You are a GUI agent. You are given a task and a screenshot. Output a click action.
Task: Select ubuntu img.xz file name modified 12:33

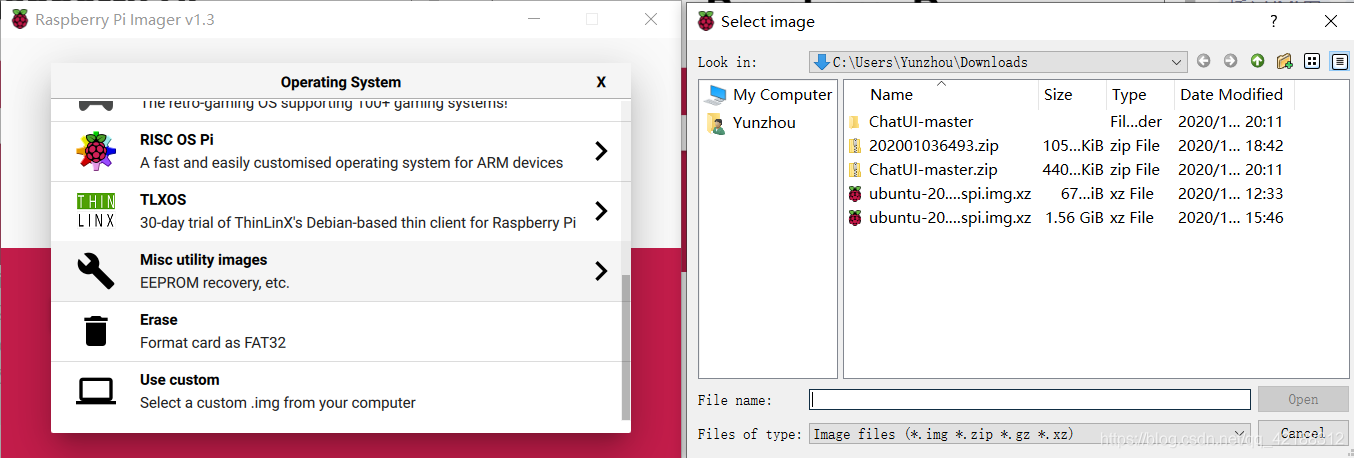coord(950,194)
